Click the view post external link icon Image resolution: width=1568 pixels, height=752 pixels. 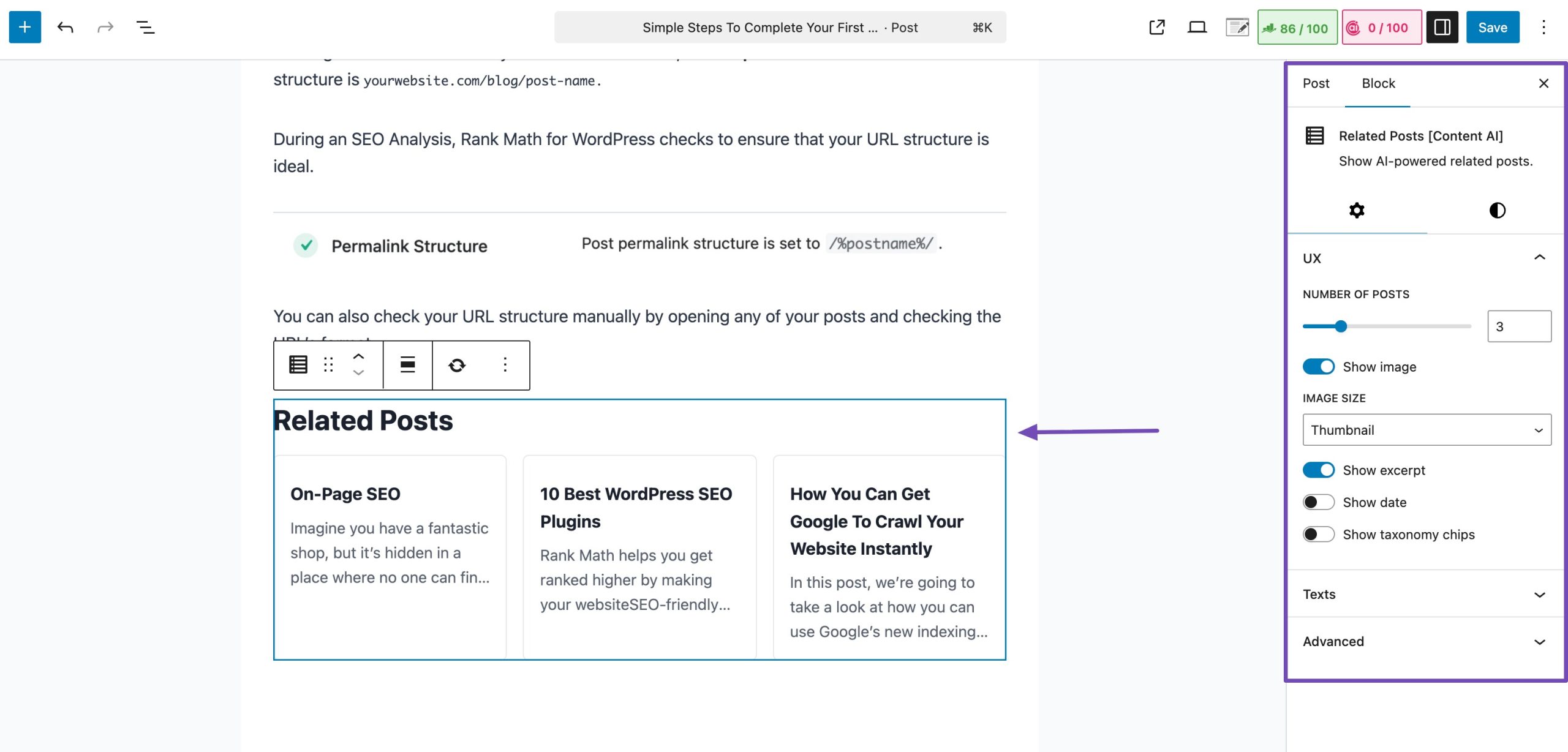click(x=1156, y=27)
